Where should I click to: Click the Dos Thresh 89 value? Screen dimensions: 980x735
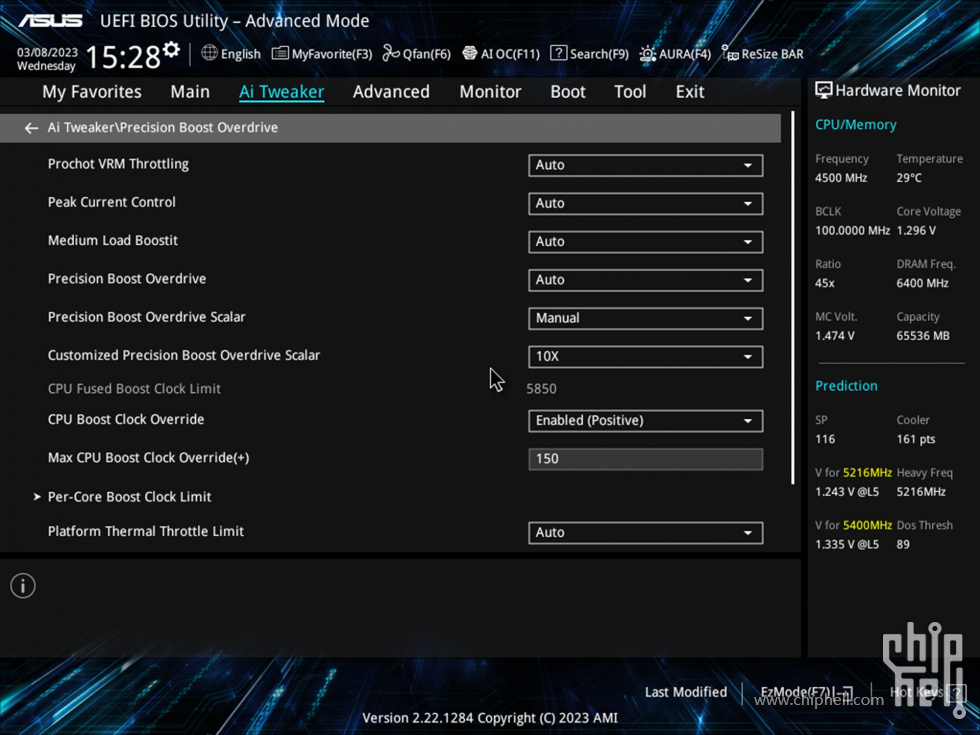(903, 544)
